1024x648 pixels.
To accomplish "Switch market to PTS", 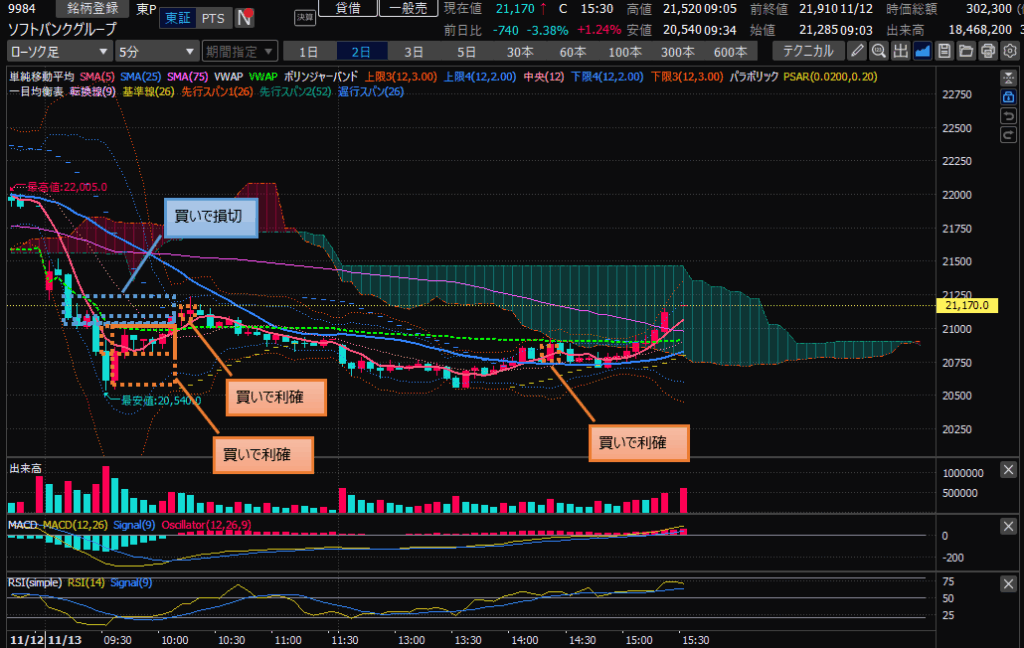I will [213, 18].
